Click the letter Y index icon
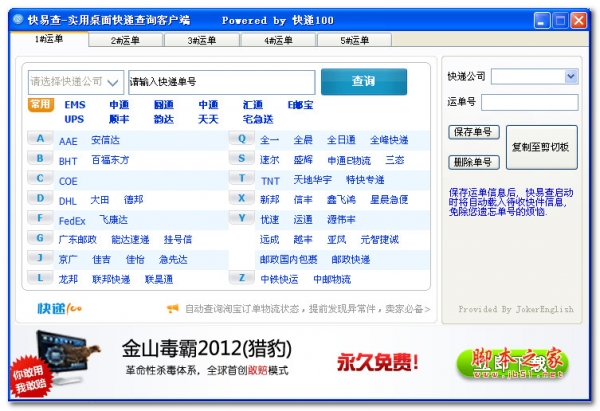Viewport: 600px width, 411px height. (x=242, y=218)
